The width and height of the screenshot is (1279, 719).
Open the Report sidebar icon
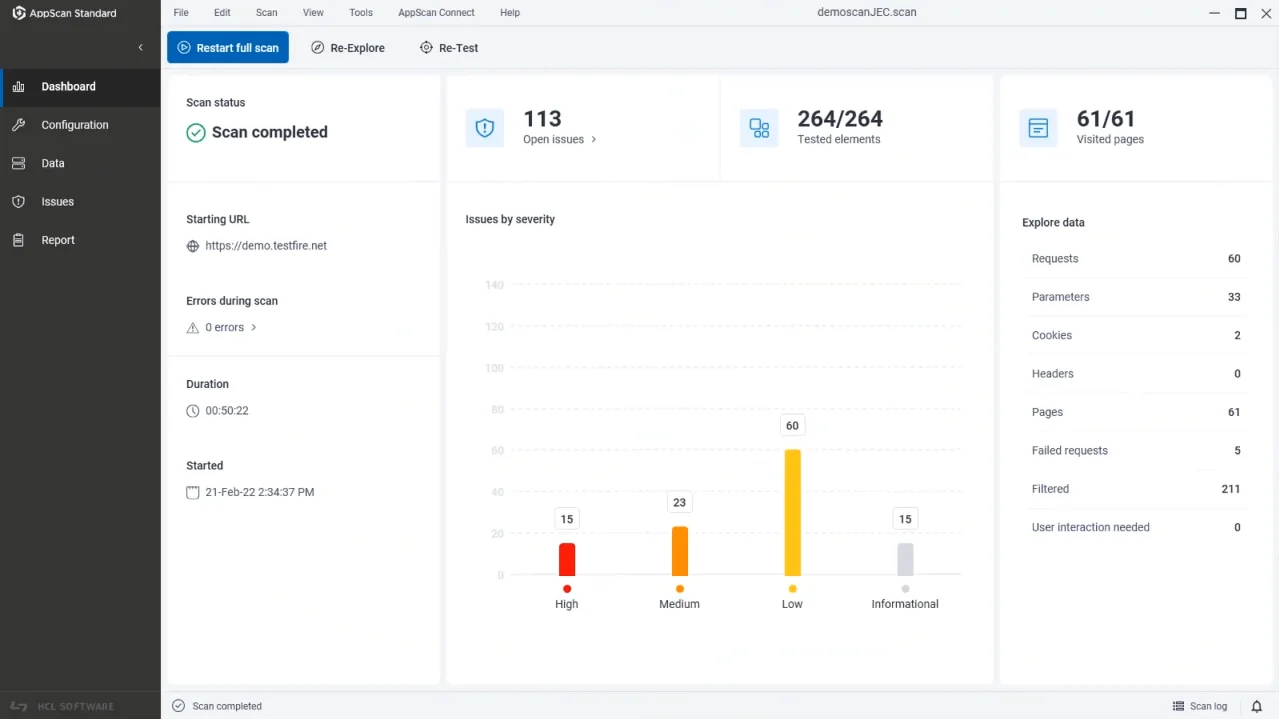(x=18, y=240)
